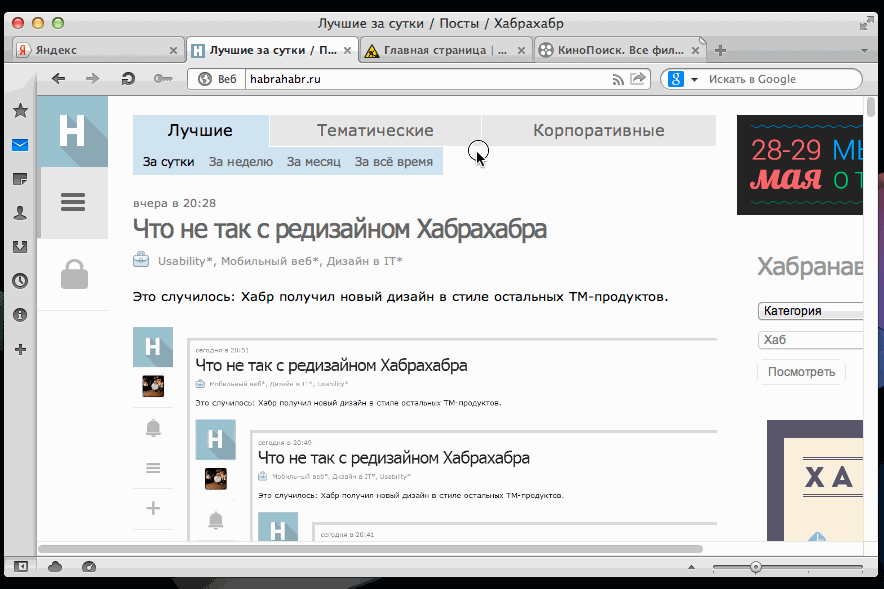This screenshot has height=589, width=884.
Task: Open the Дизайн в IT* hub link
Action: tap(365, 261)
